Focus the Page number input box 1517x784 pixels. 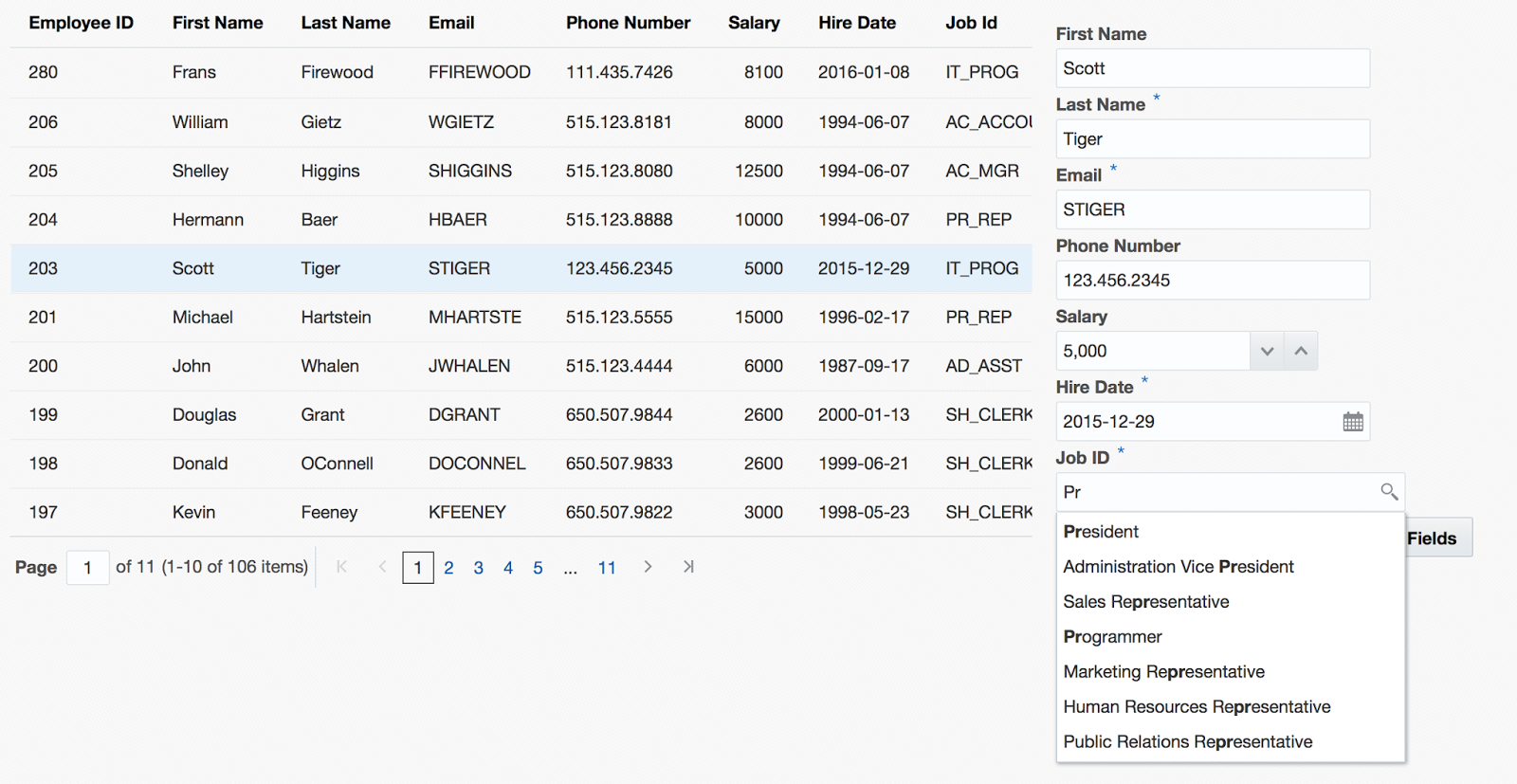pyautogui.click(x=87, y=568)
